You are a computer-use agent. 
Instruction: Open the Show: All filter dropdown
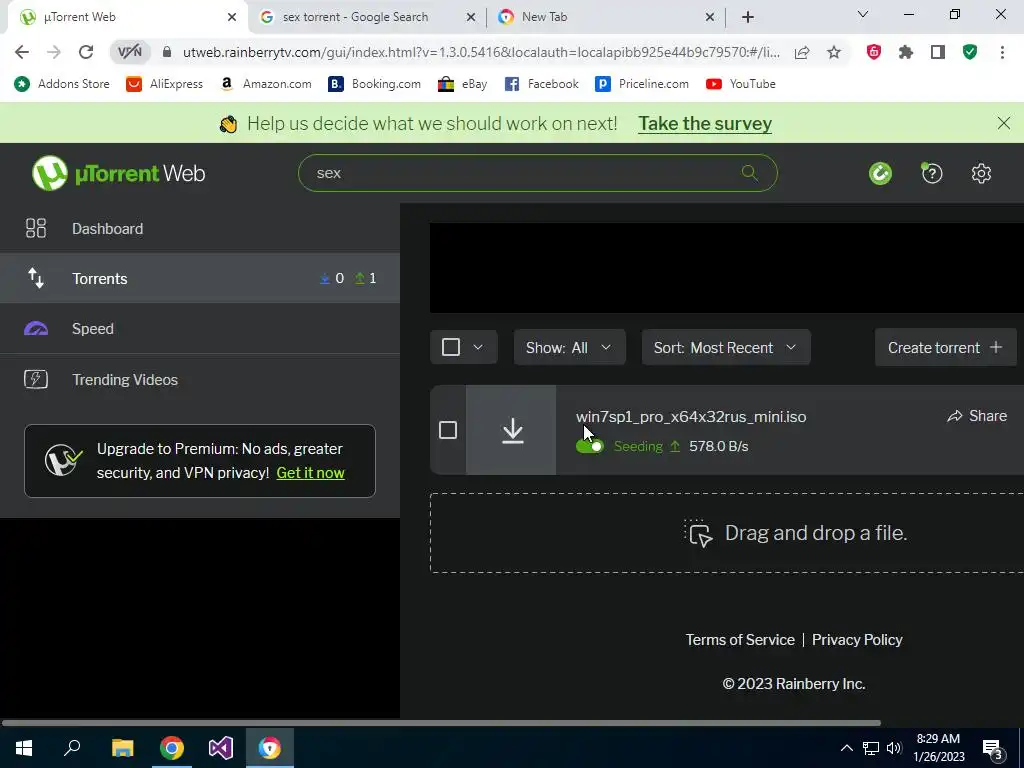click(x=569, y=347)
